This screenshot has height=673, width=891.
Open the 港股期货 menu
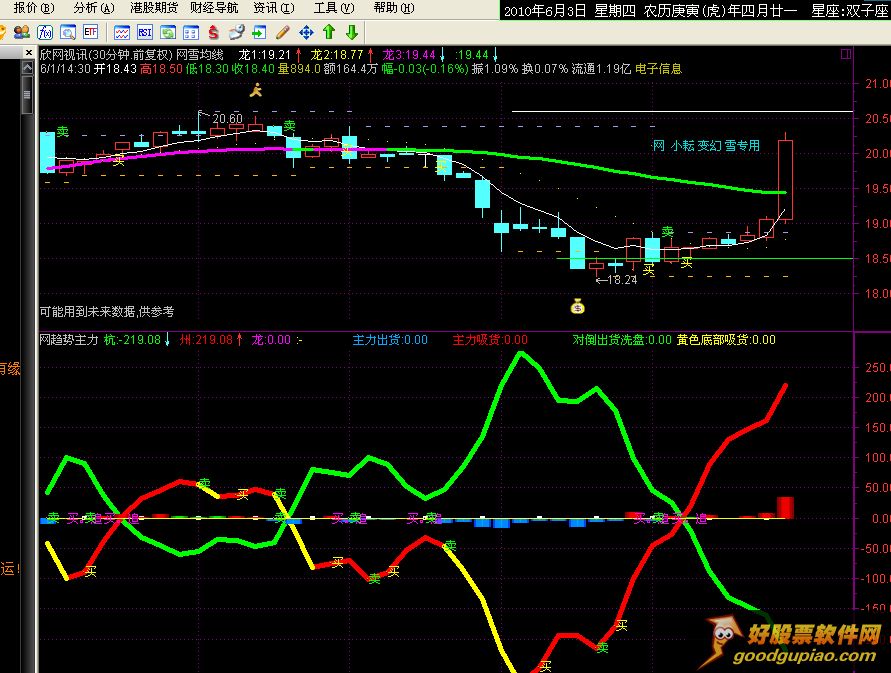(153, 8)
